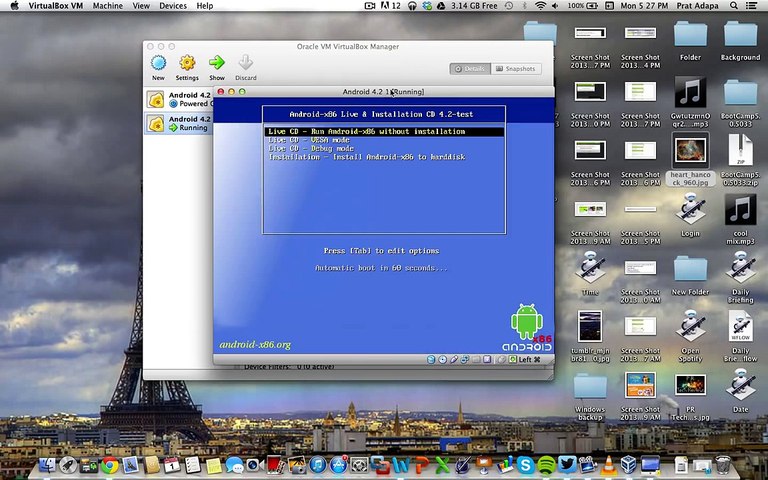Click the optical disk status icon

442,360
